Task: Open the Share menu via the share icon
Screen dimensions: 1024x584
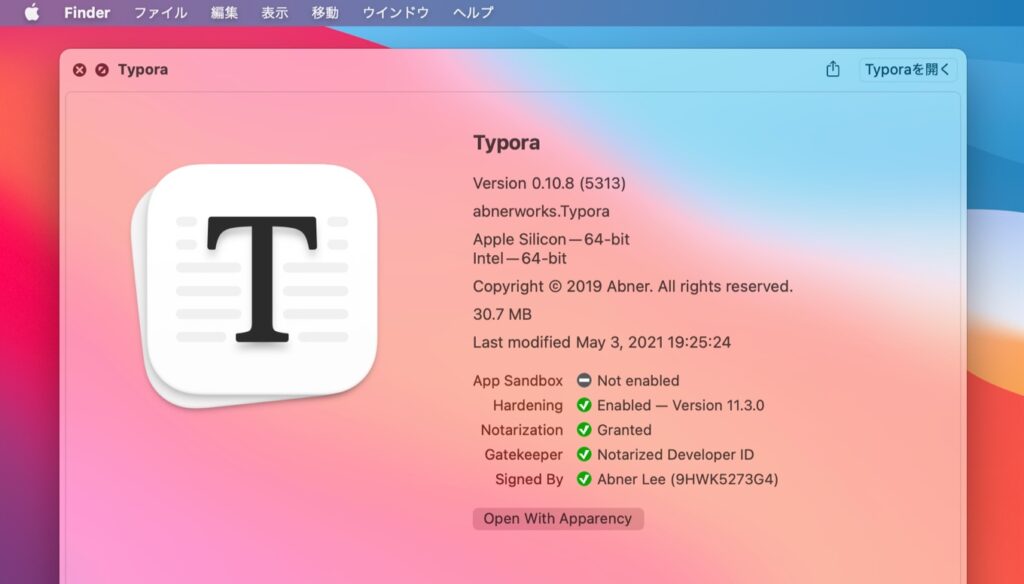Action: coord(833,69)
